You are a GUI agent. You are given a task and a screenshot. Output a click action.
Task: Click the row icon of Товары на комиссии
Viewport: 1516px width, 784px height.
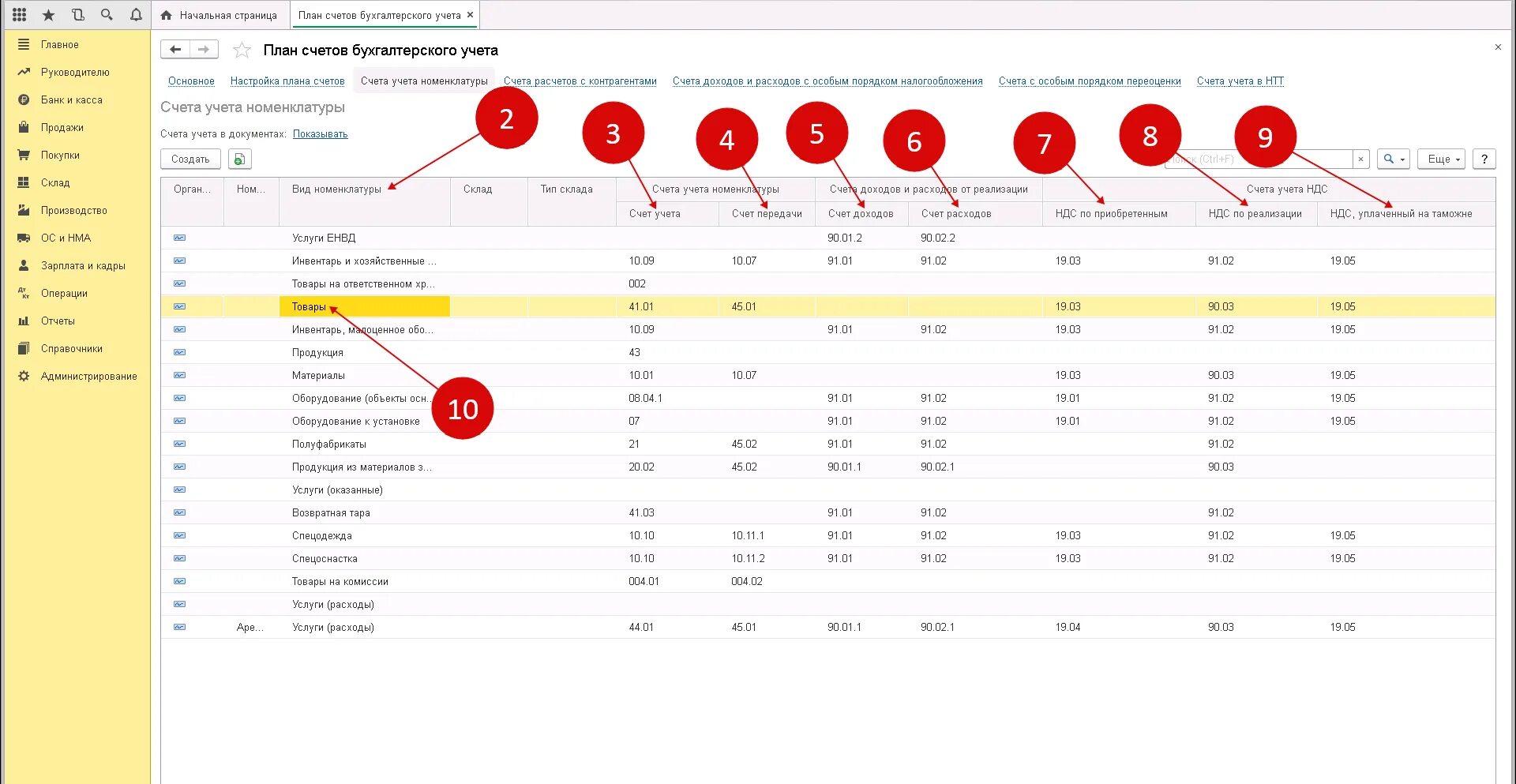(x=179, y=581)
